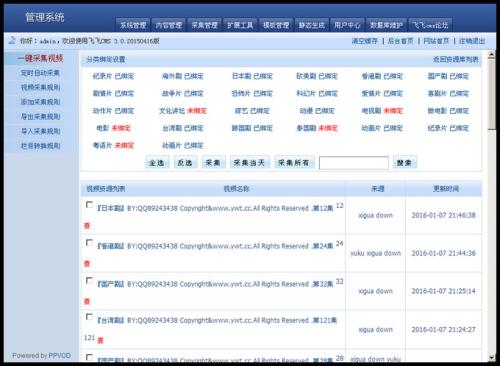The height and width of the screenshot is (366, 500).
Task: Click the red 查 link in 台湾剧 row
Action: [100, 340]
